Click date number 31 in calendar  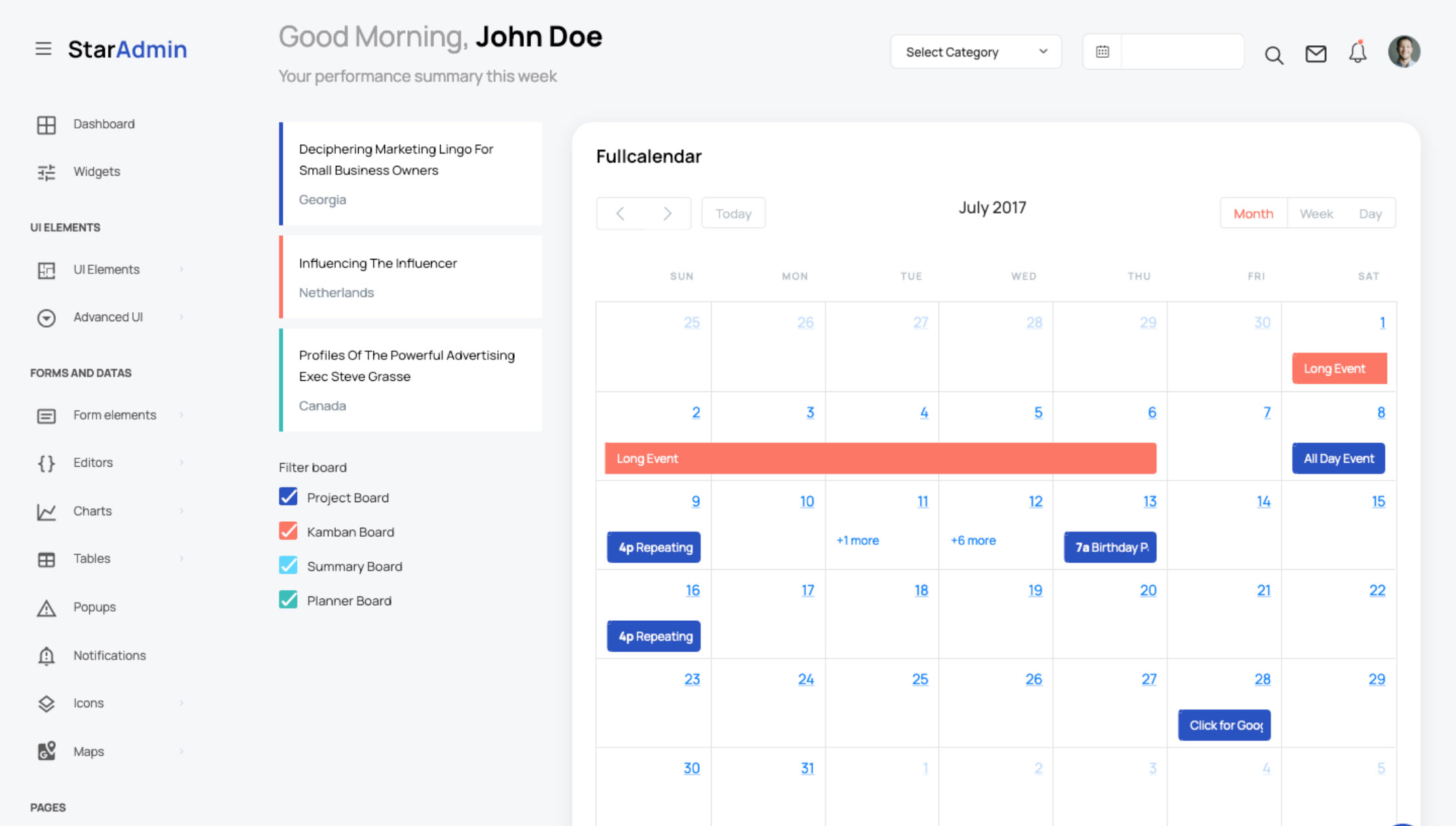[x=807, y=768]
